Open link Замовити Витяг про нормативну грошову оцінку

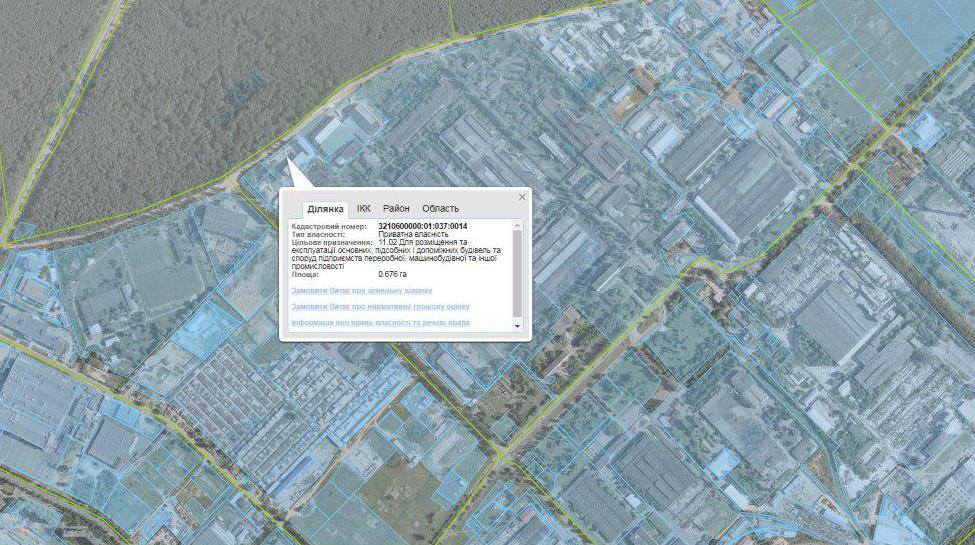[381, 307]
